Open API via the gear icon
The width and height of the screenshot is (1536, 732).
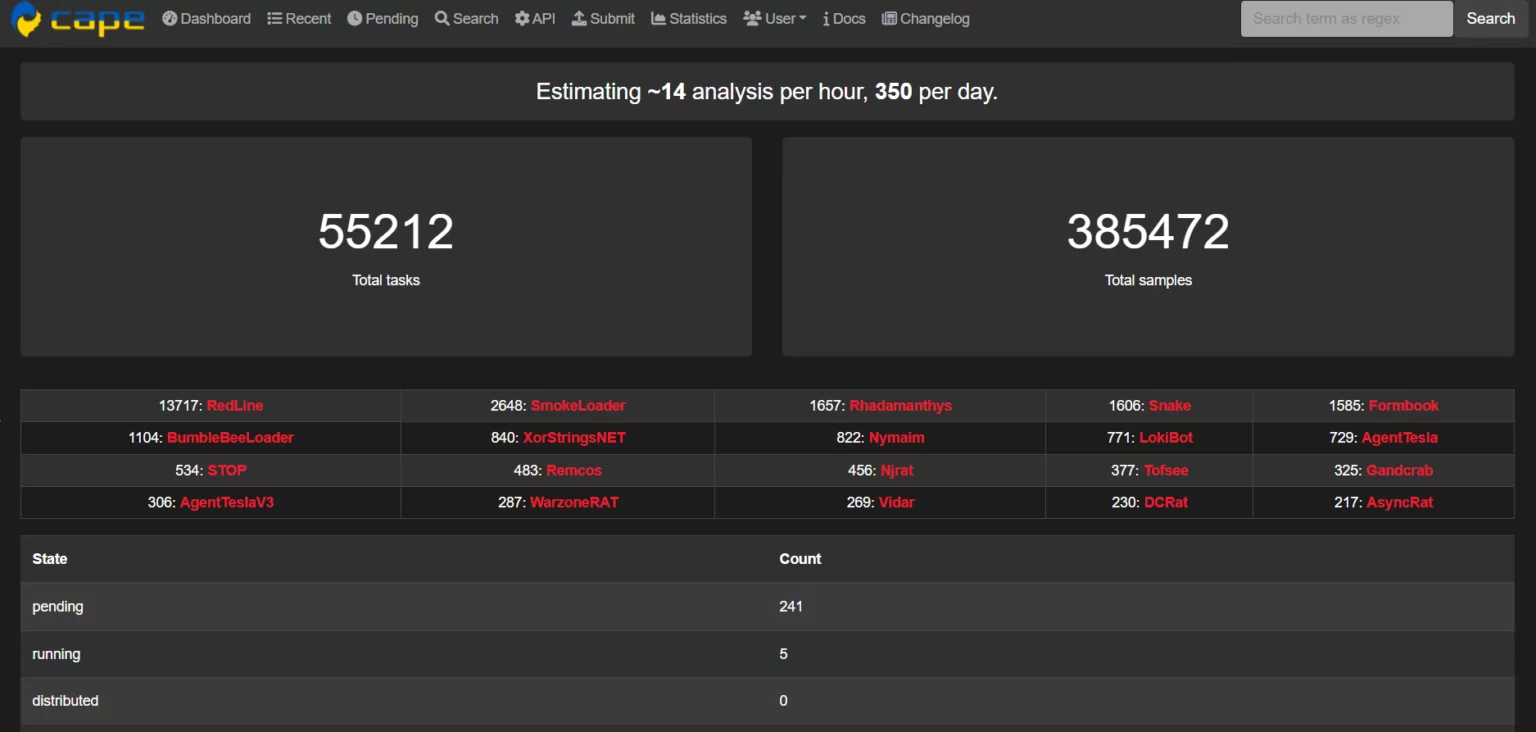pos(521,18)
